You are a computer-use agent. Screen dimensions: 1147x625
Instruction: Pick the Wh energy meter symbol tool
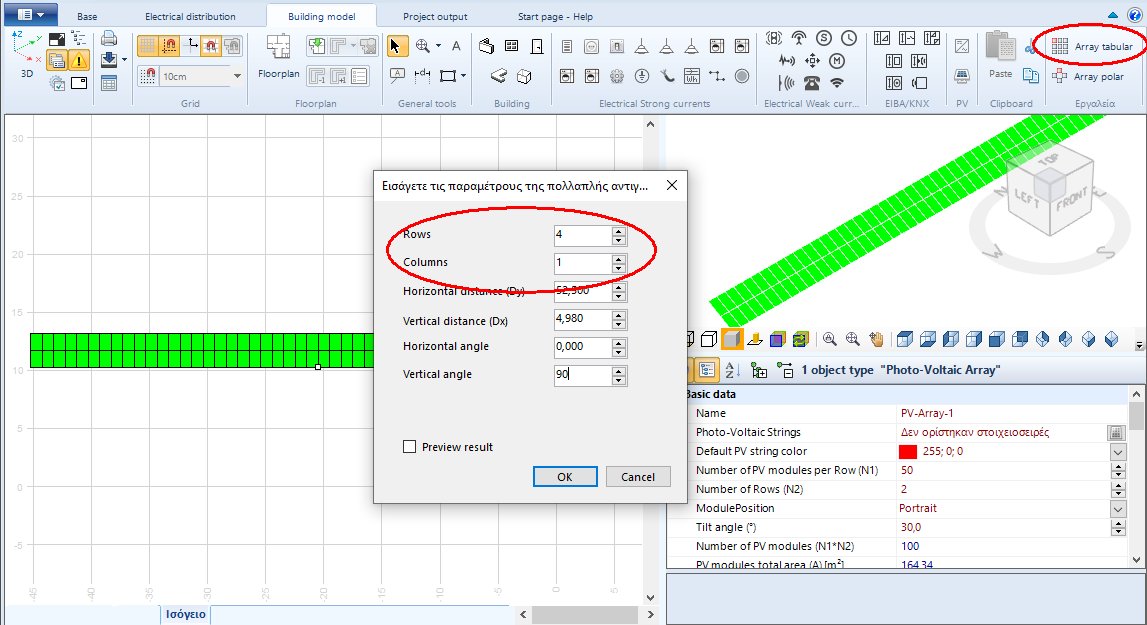(691, 76)
